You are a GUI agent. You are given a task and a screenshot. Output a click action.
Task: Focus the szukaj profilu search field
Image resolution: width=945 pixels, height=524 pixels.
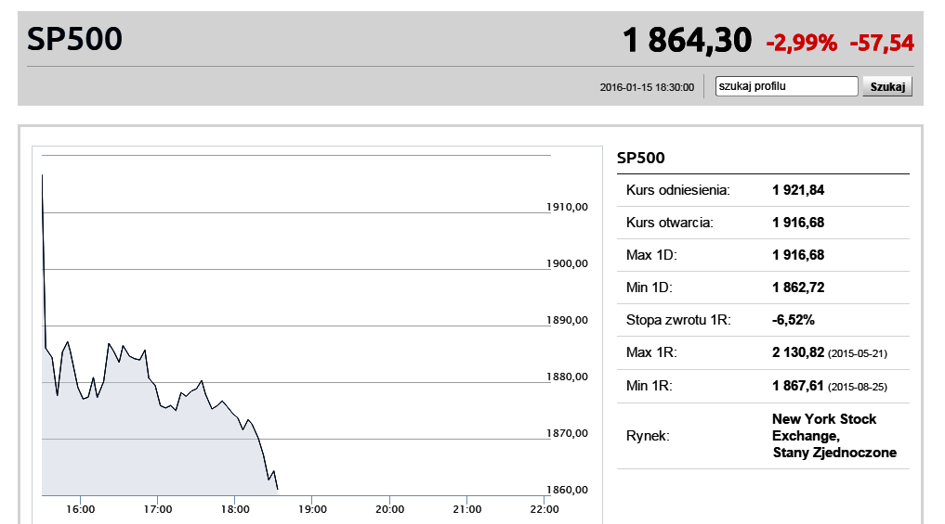[786, 86]
